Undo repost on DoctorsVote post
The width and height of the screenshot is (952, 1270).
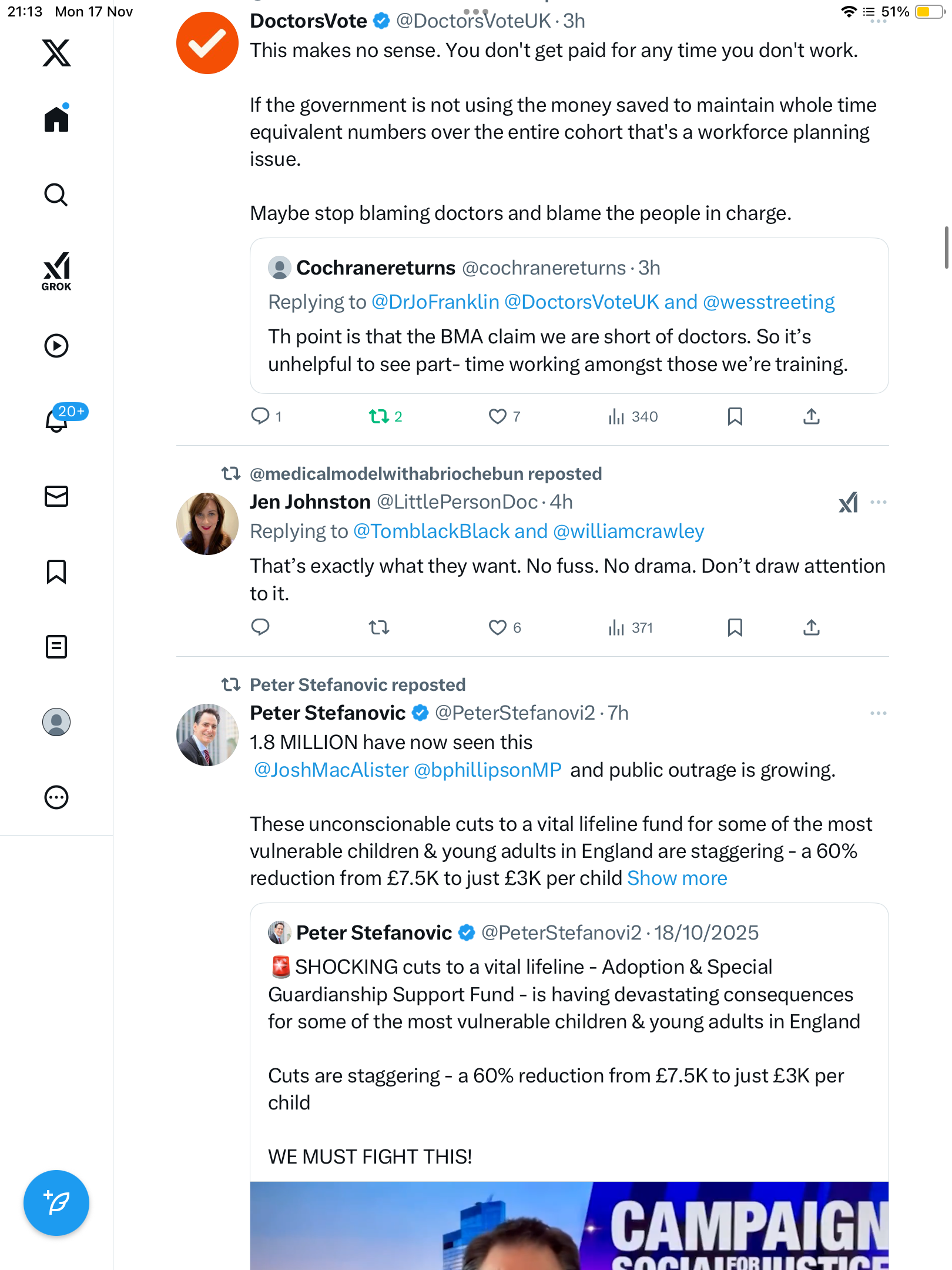[x=379, y=417]
